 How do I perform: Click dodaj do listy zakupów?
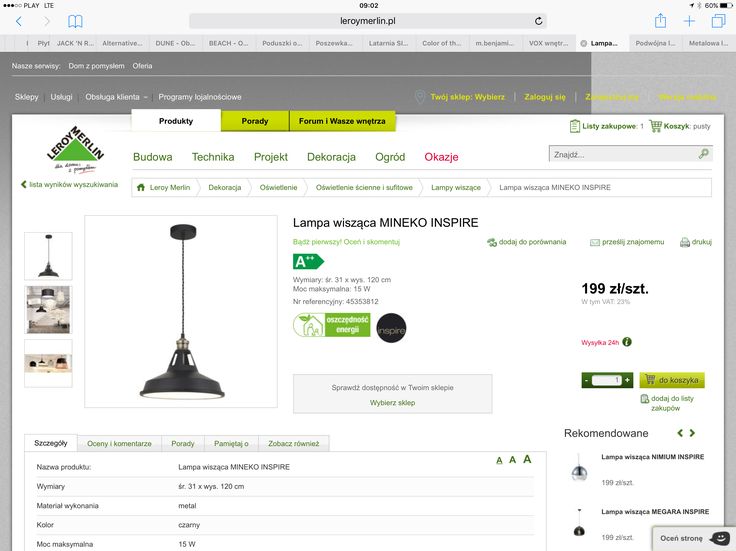pos(667,403)
